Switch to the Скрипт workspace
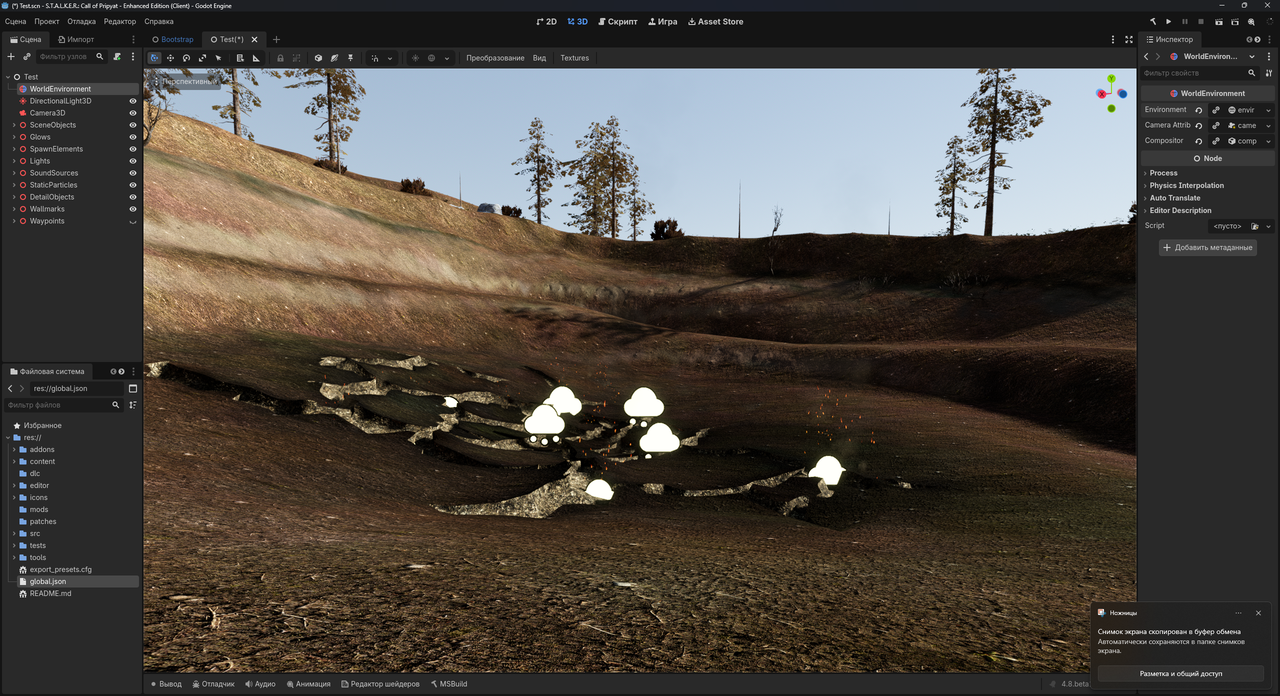 coord(617,21)
